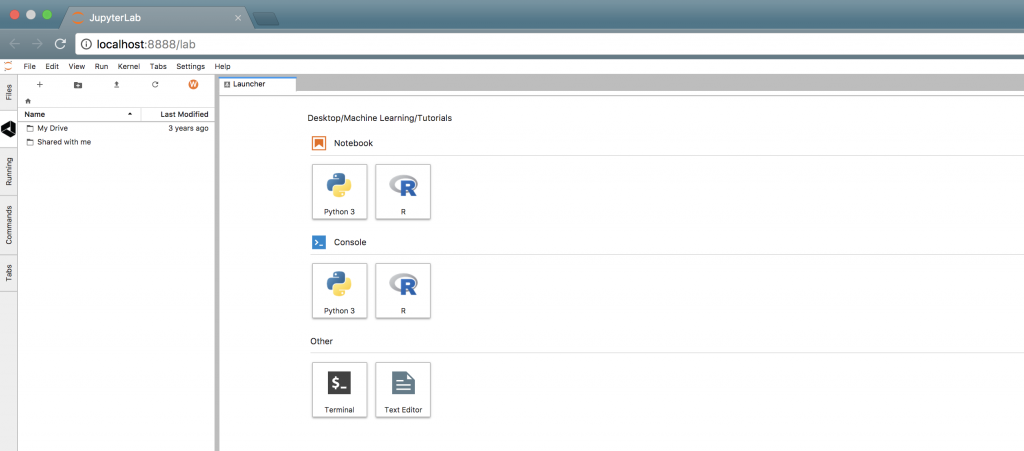
Task: Switch to the Running sidebar tab
Action: point(8,171)
